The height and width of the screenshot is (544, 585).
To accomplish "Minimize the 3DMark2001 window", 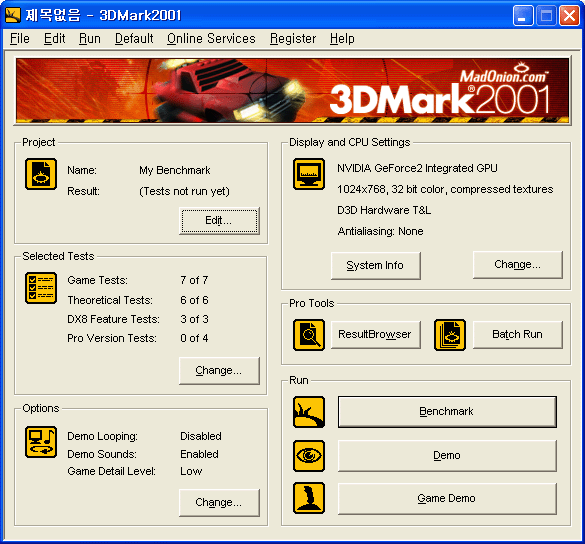I will pyautogui.click(x=523, y=16).
